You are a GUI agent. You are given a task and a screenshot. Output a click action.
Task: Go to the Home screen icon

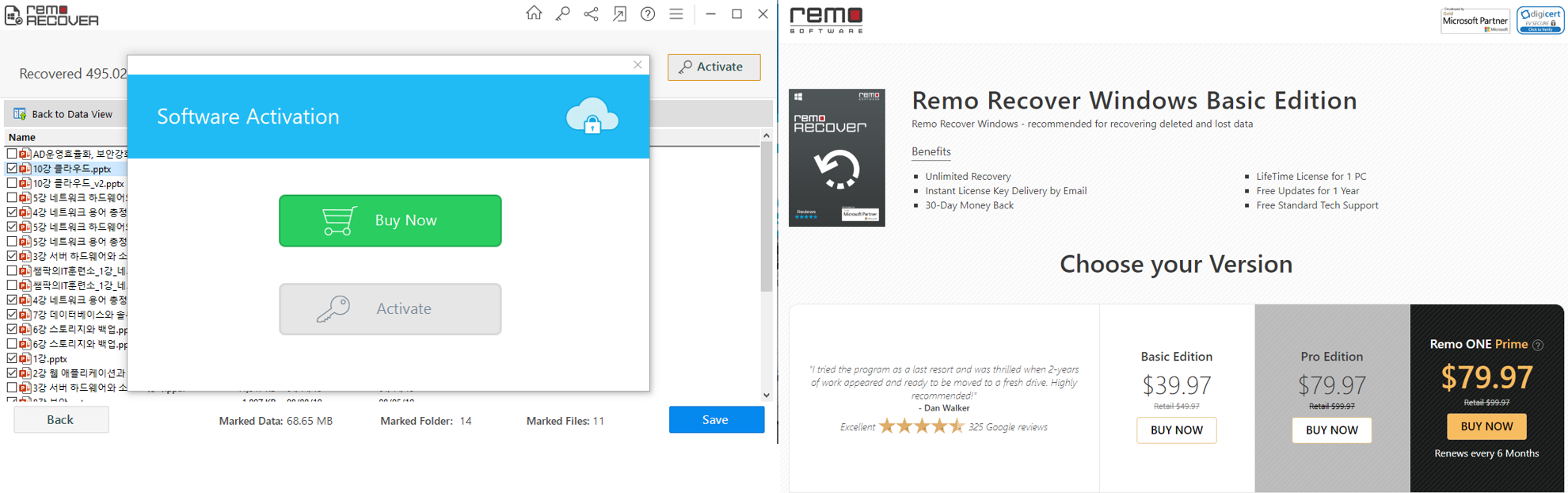pyautogui.click(x=534, y=13)
